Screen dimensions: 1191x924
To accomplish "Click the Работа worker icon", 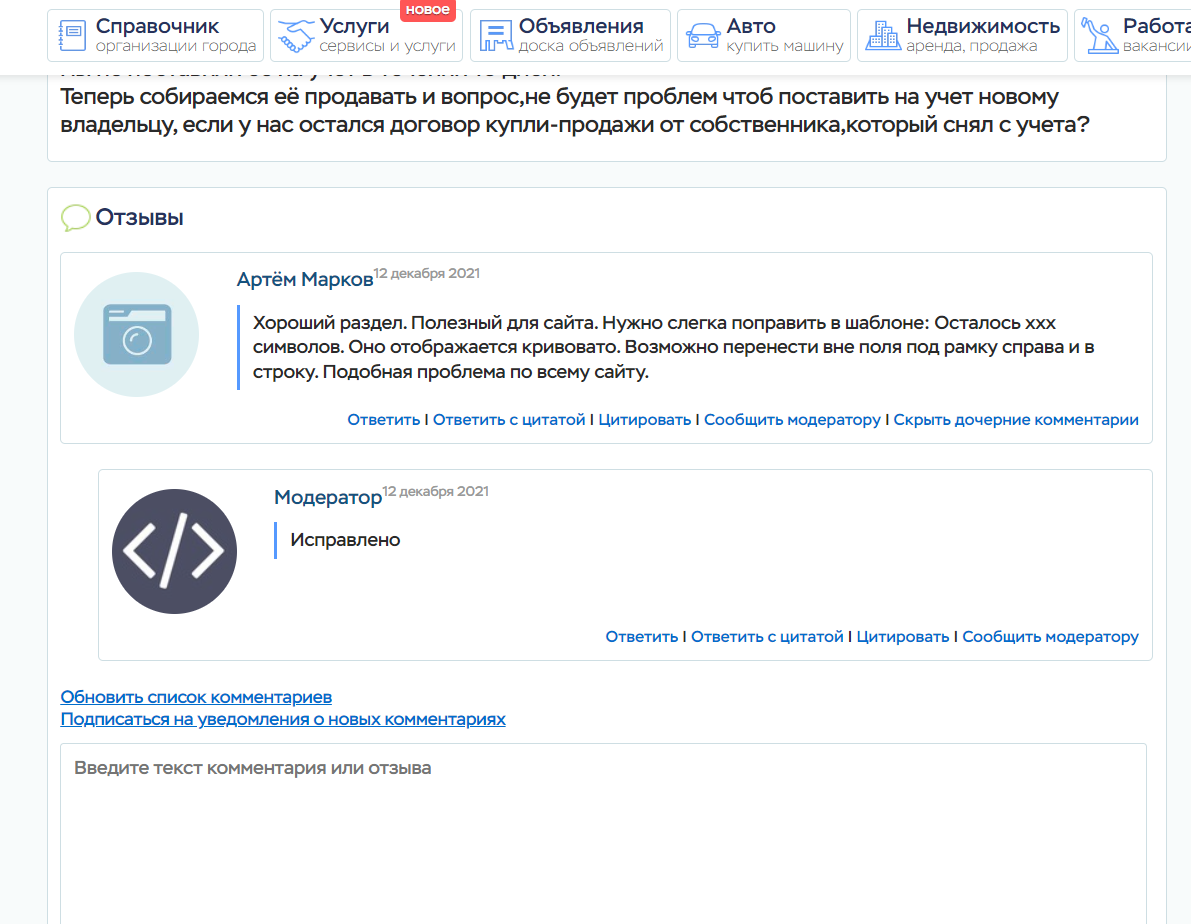I will click(1098, 36).
